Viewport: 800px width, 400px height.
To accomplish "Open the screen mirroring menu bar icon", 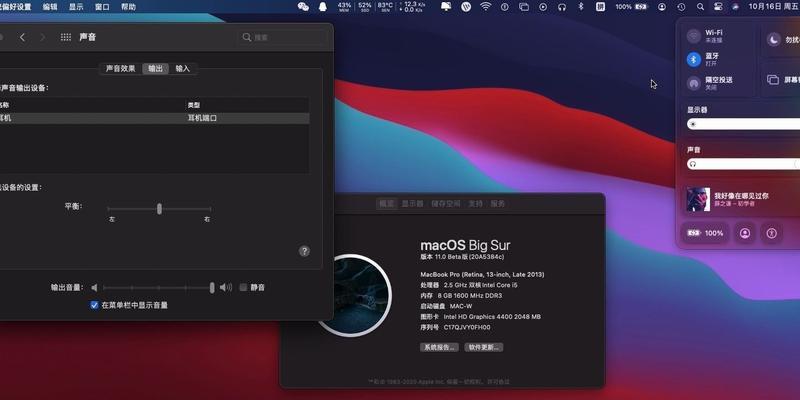I will [x=524, y=7].
